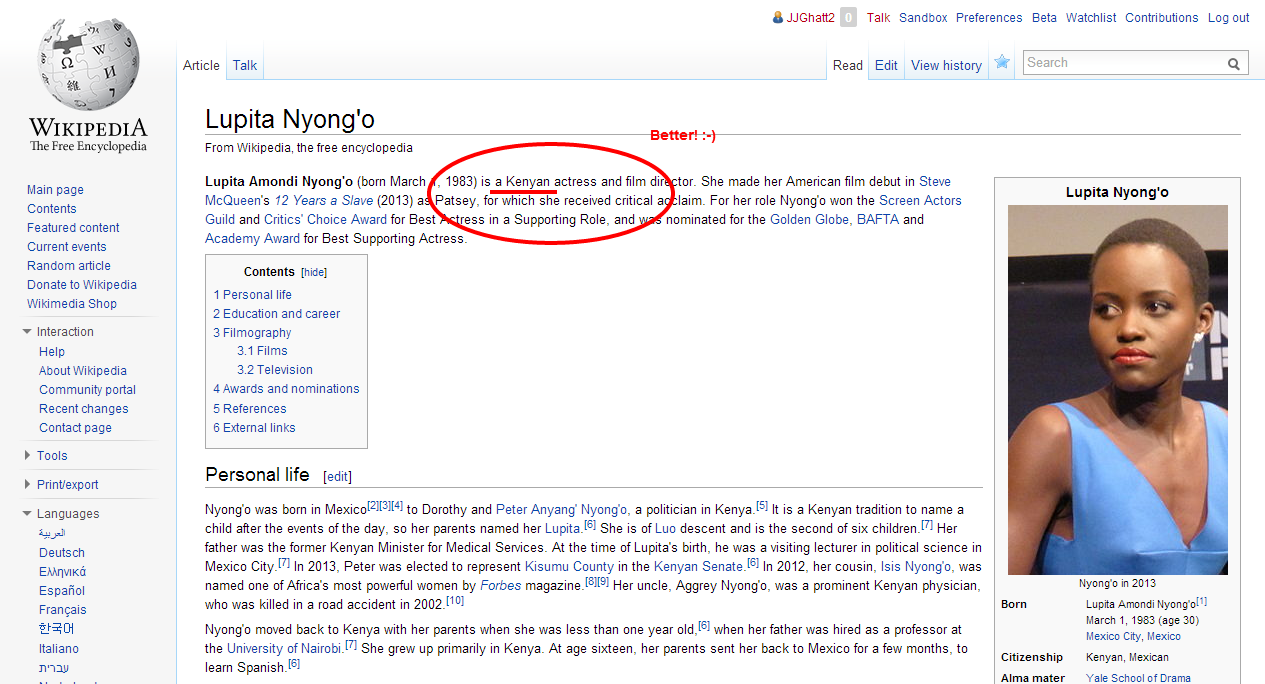Open Contributions link
This screenshot has width=1265, height=684.
pyautogui.click(x=1161, y=18)
